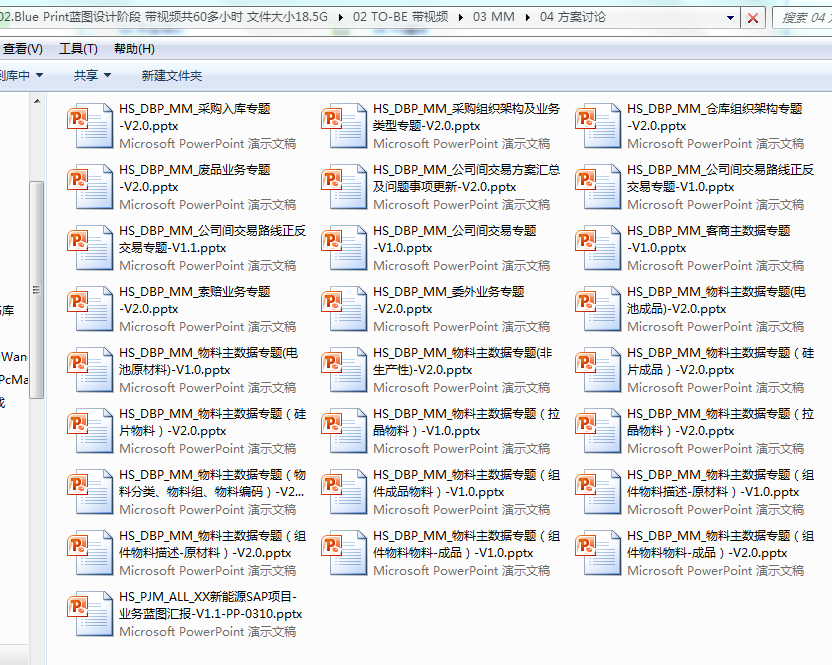Click the navigation pane vertical scrollbar

point(37,290)
